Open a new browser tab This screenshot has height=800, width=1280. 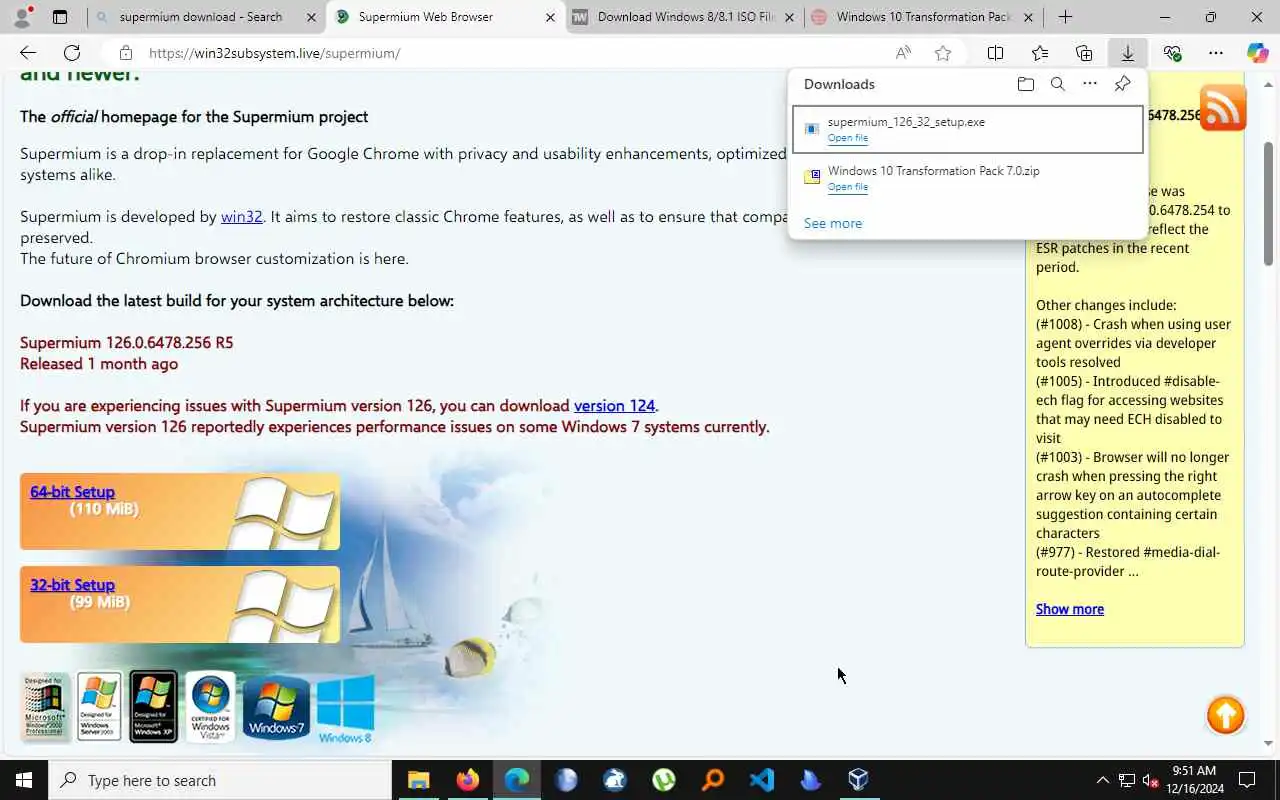pyautogui.click(x=1065, y=17)
